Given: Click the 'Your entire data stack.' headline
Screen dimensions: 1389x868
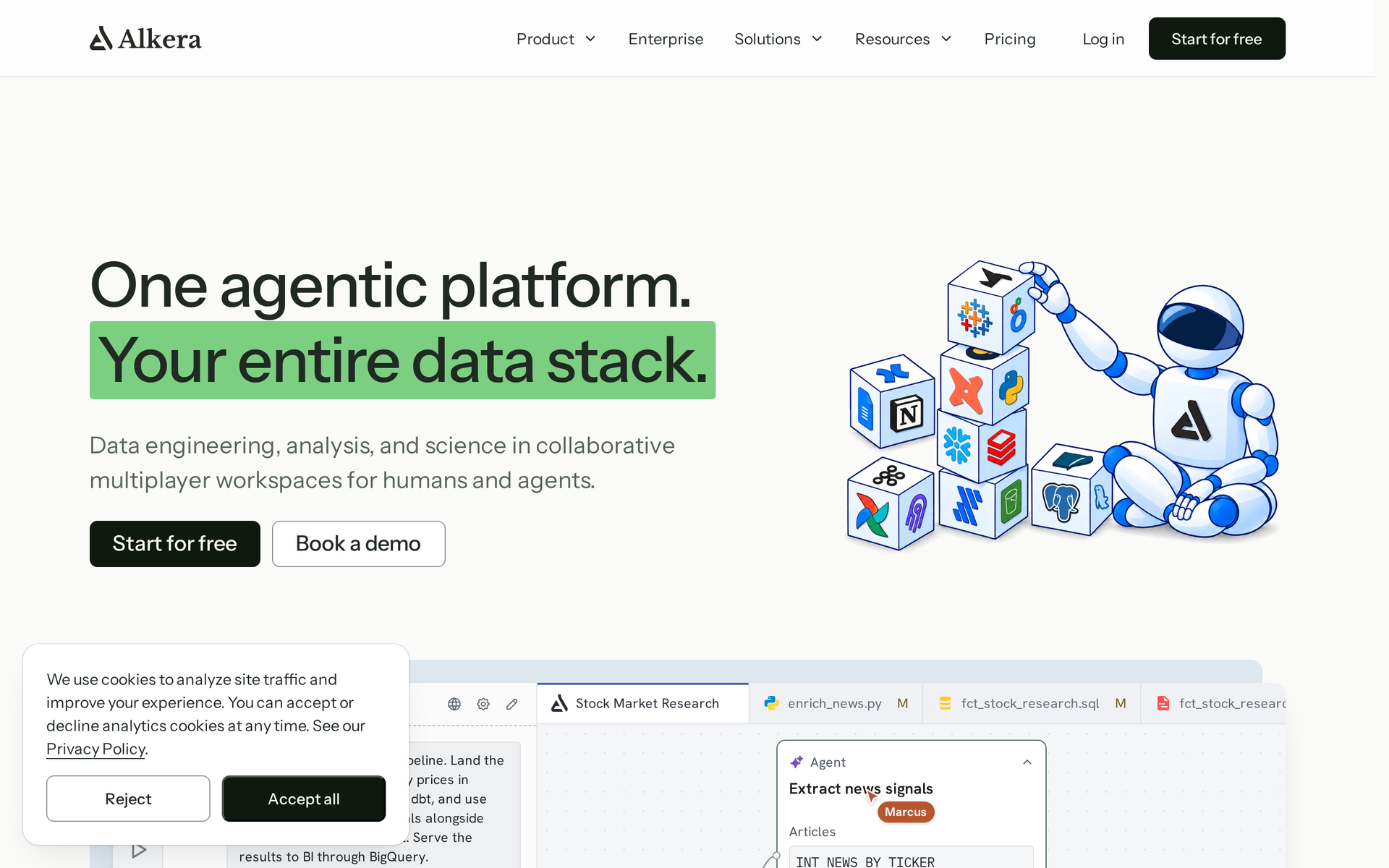Looking at the screenshot, I should tap(402, 360).
